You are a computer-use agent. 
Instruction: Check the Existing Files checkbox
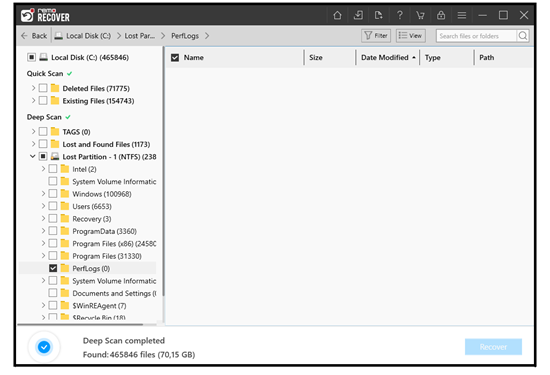[x=43, y=100]
